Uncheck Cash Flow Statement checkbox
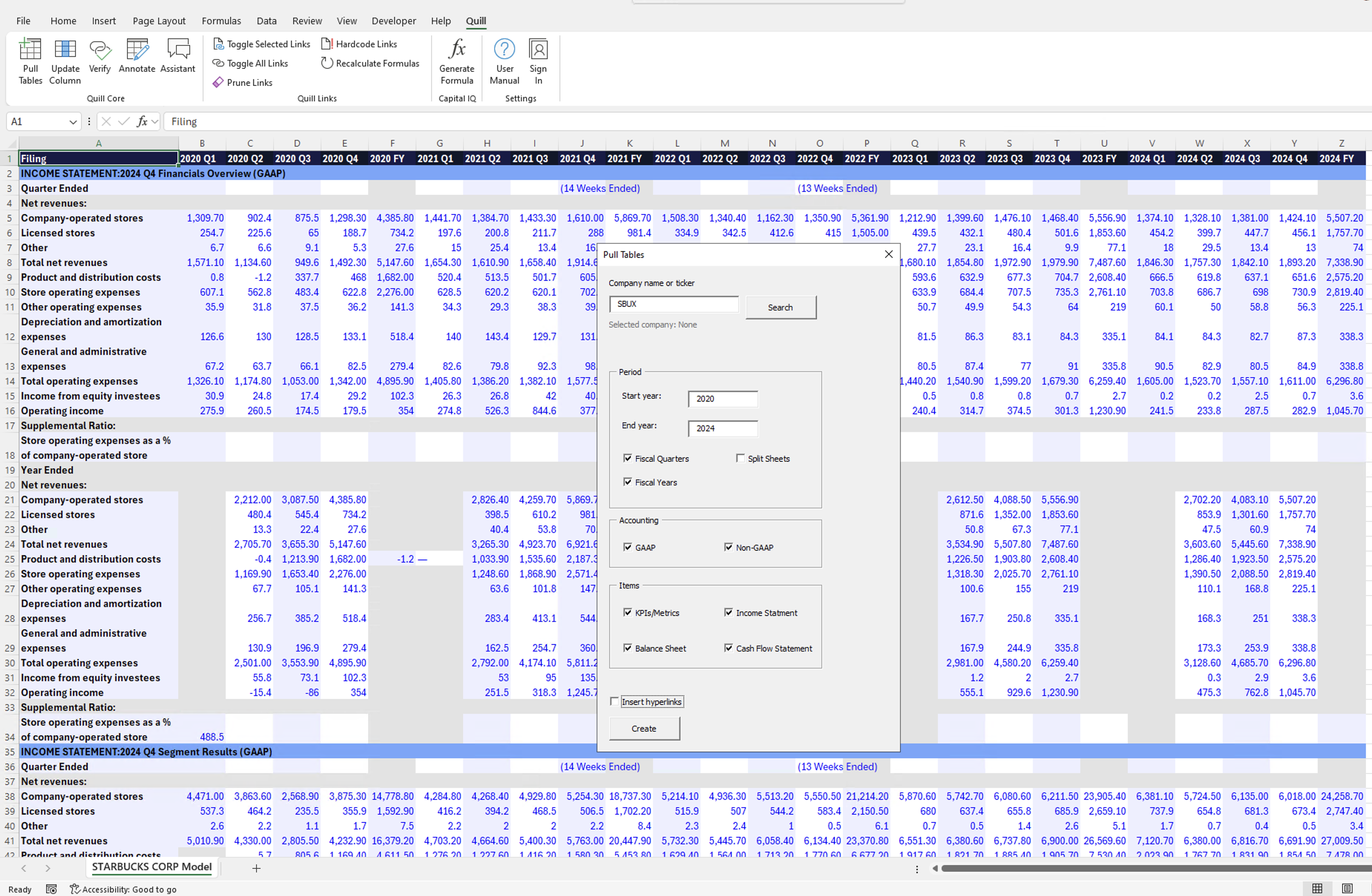Image resolution: width=1372 pixels, height=896 pixels. (729, 648)
